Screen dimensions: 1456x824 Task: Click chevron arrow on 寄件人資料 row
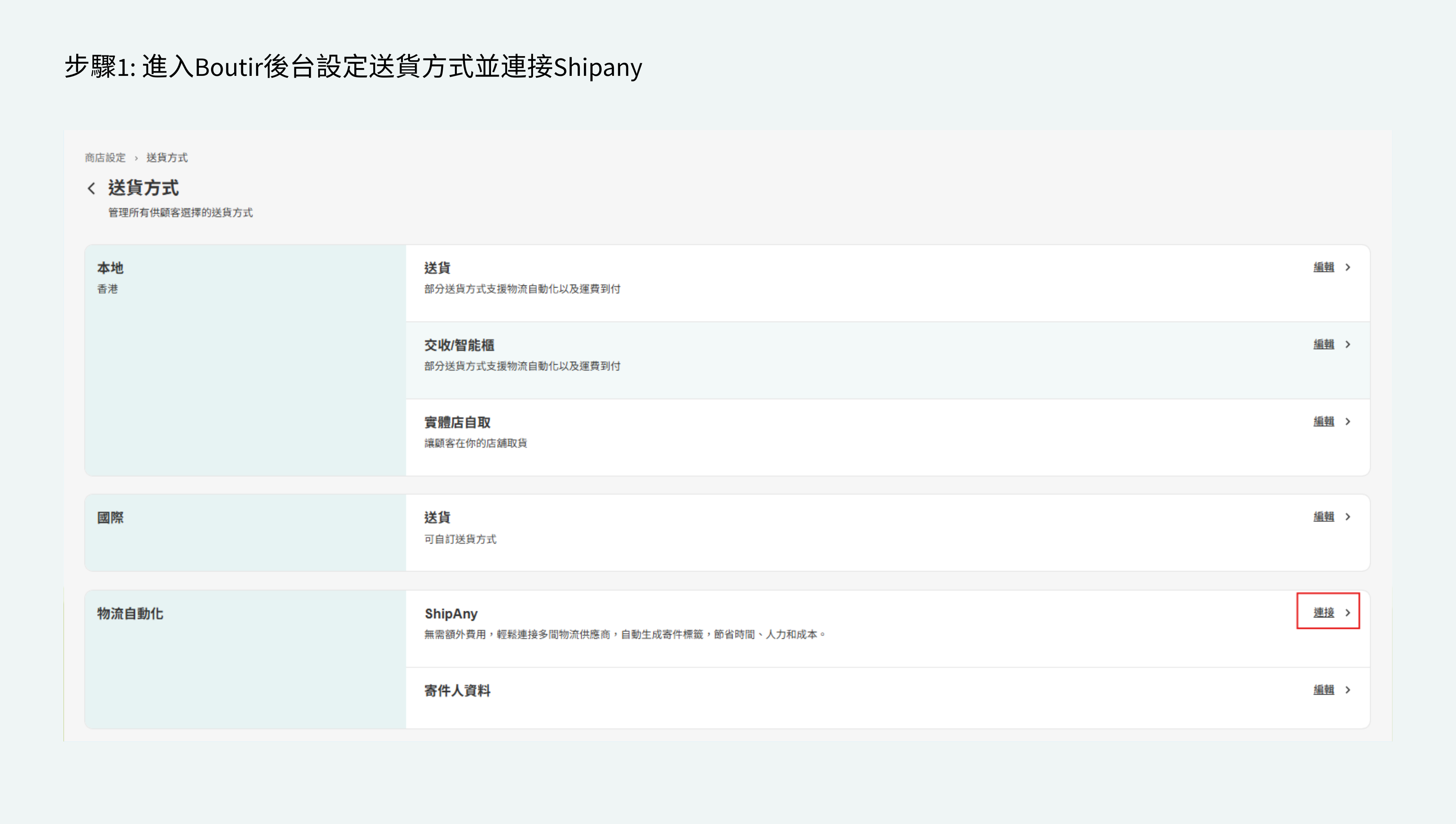[1348, 689]
